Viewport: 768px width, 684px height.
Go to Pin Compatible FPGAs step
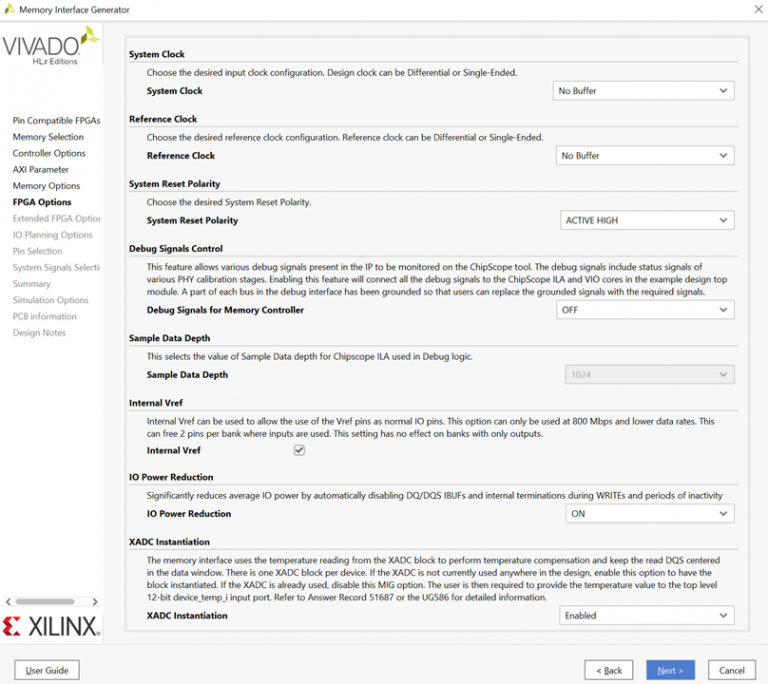pyautogui.click(x=56, y=121)
